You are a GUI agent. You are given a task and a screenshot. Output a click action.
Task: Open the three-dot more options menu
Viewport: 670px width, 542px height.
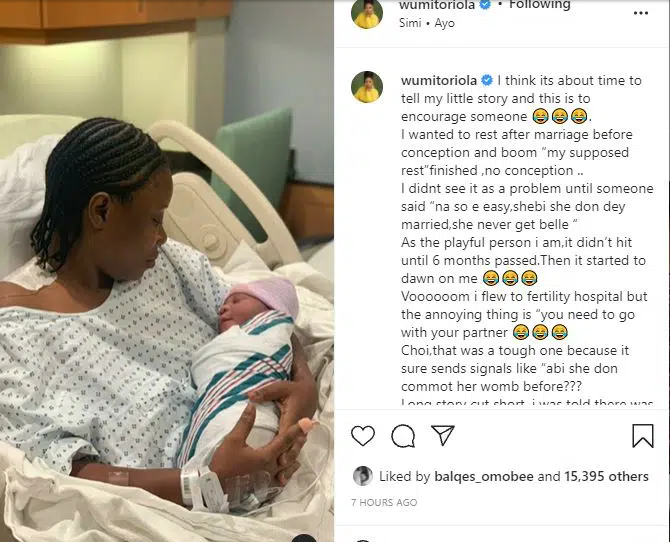coord(641,13)
